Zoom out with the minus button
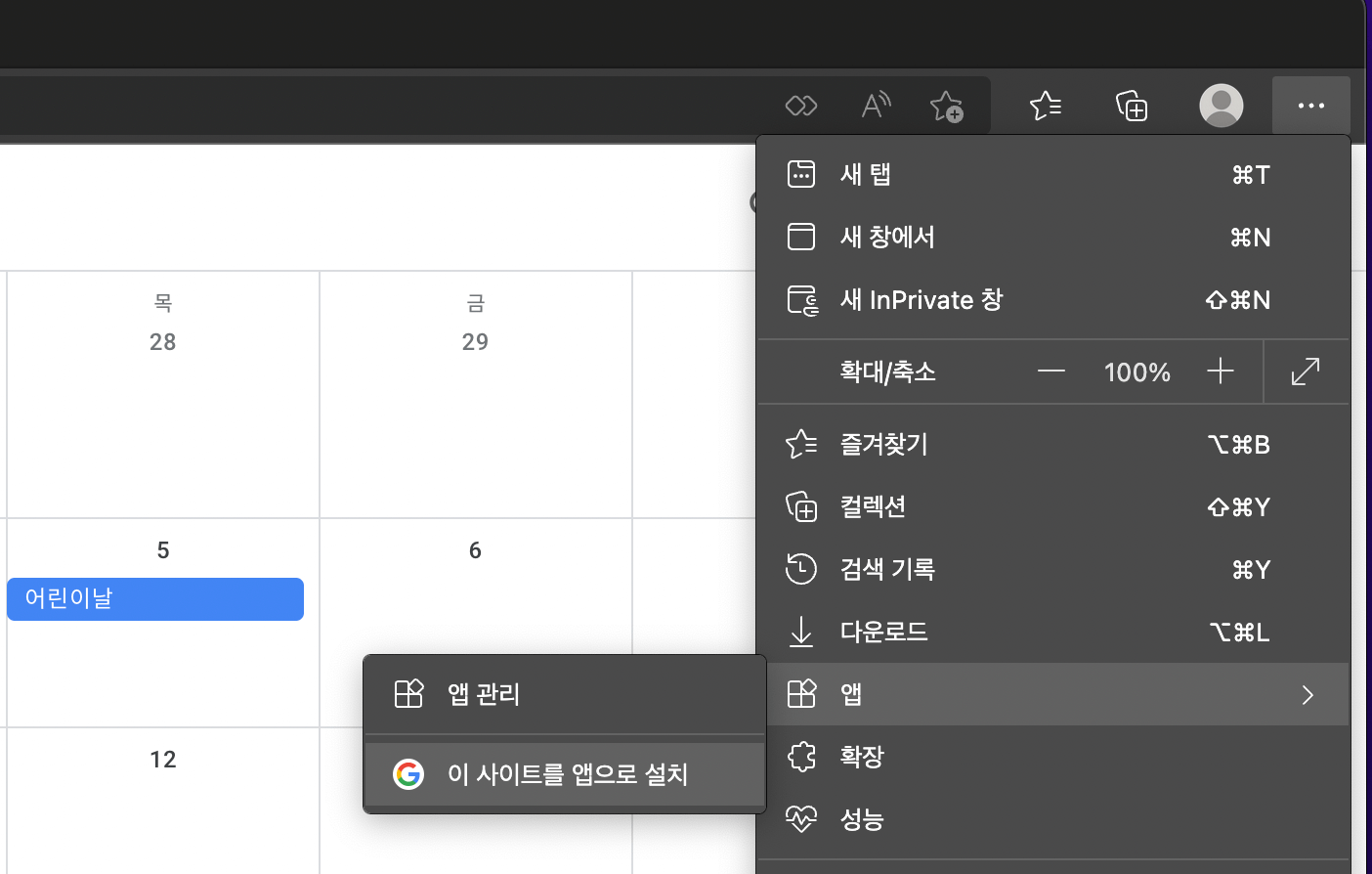Screen dimensions: 1372x874 [1051, 371]
